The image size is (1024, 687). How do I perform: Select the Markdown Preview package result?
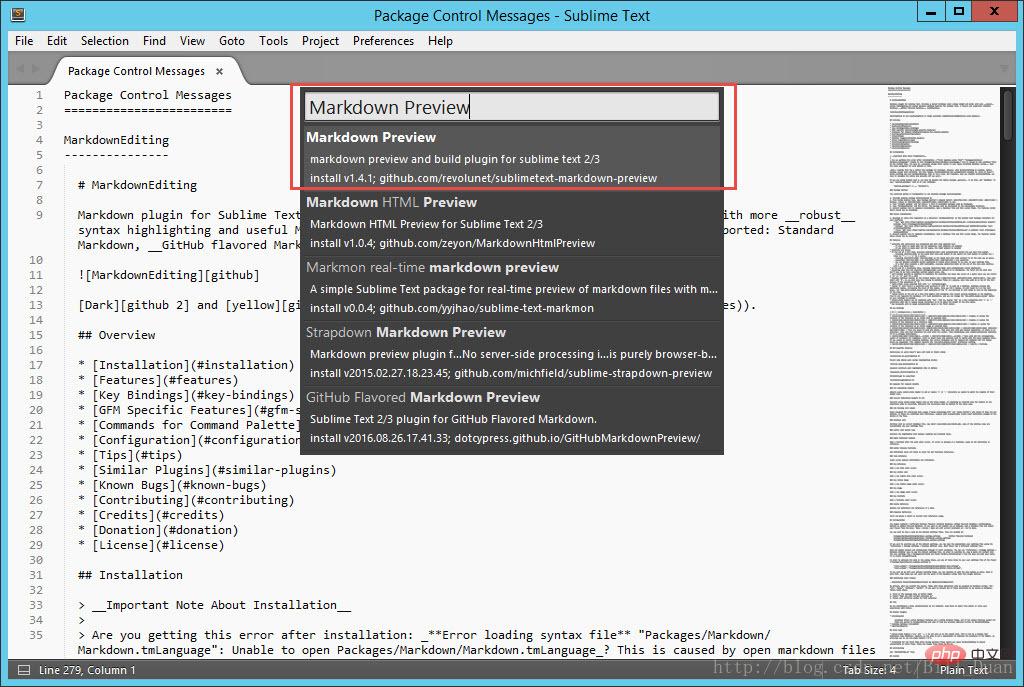click(512, 157)
